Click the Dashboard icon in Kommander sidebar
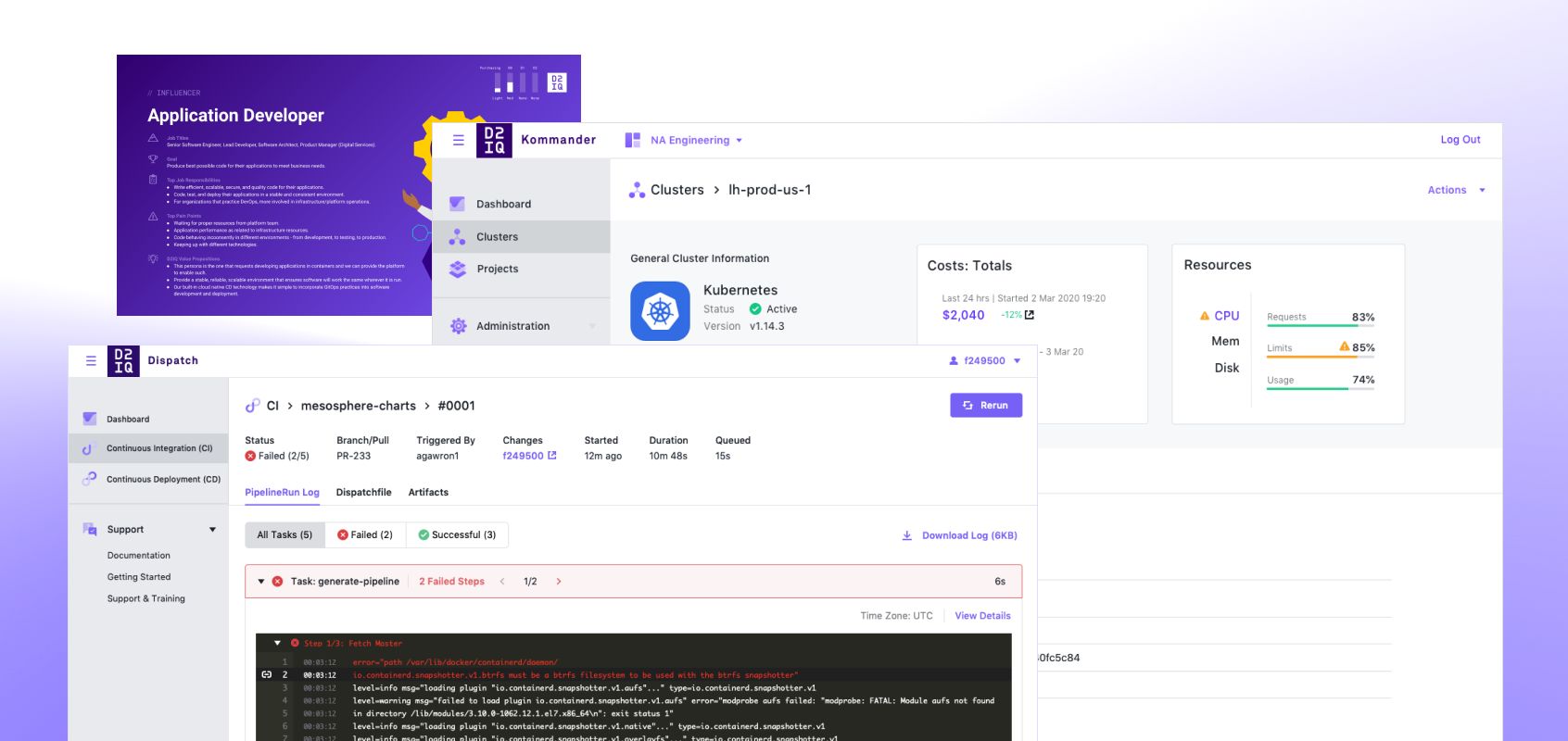This screenshot has height=741, width=1568. point(457,204)
